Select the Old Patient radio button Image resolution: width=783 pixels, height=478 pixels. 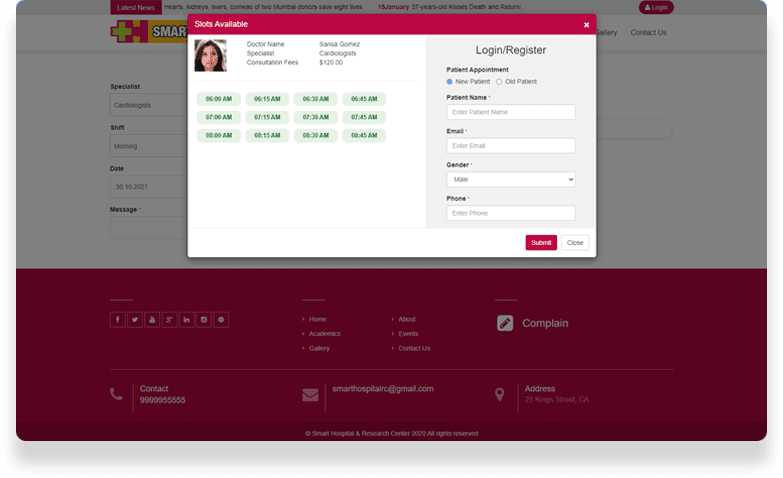click(499, 81)
